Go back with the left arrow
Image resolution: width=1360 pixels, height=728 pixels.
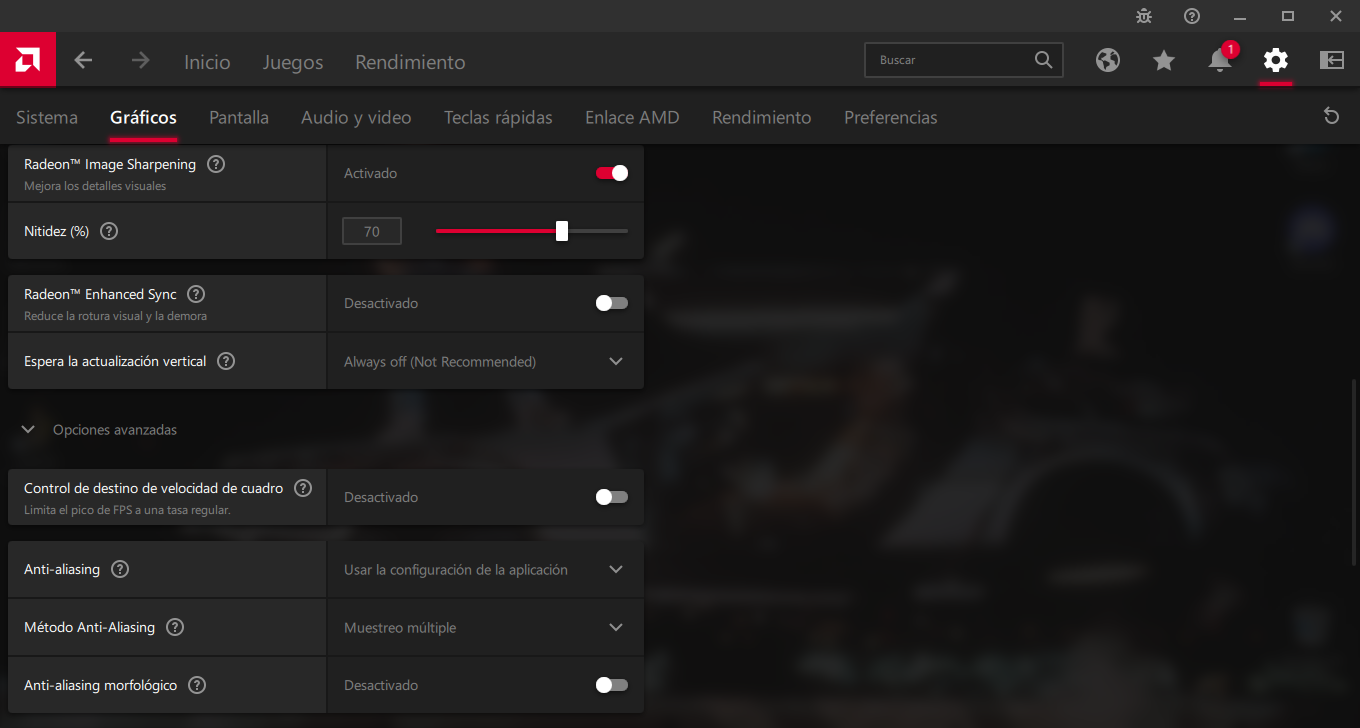(x=83, y=60)
